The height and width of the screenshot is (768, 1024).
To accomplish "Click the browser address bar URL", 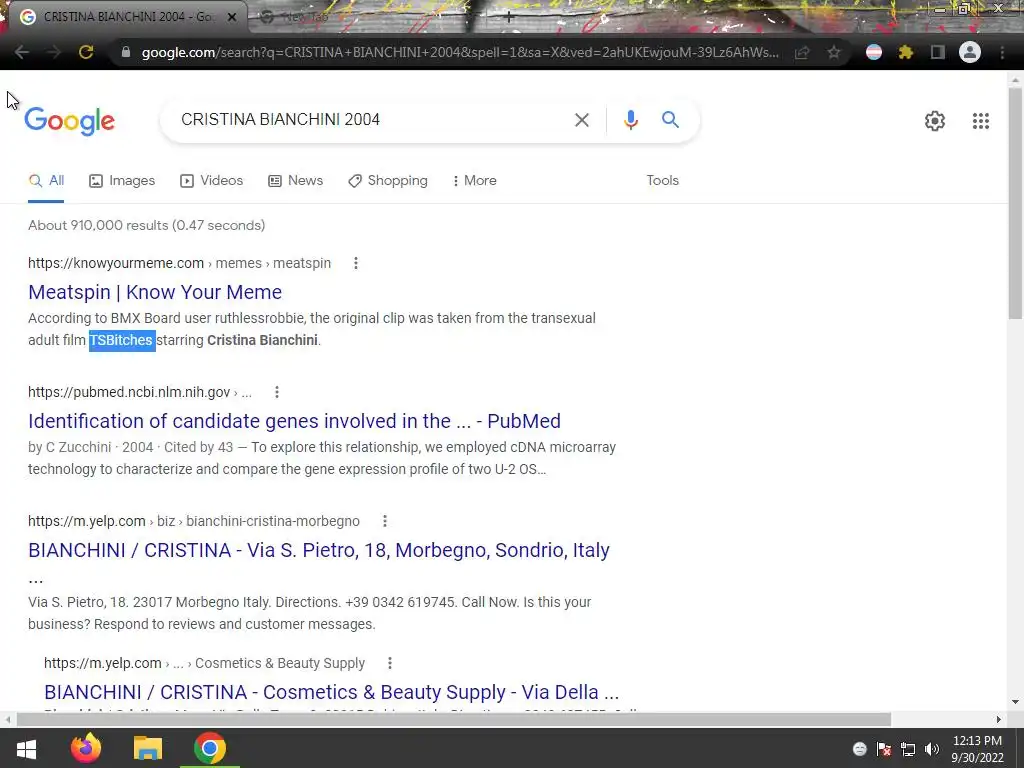I will click(460, 52).
